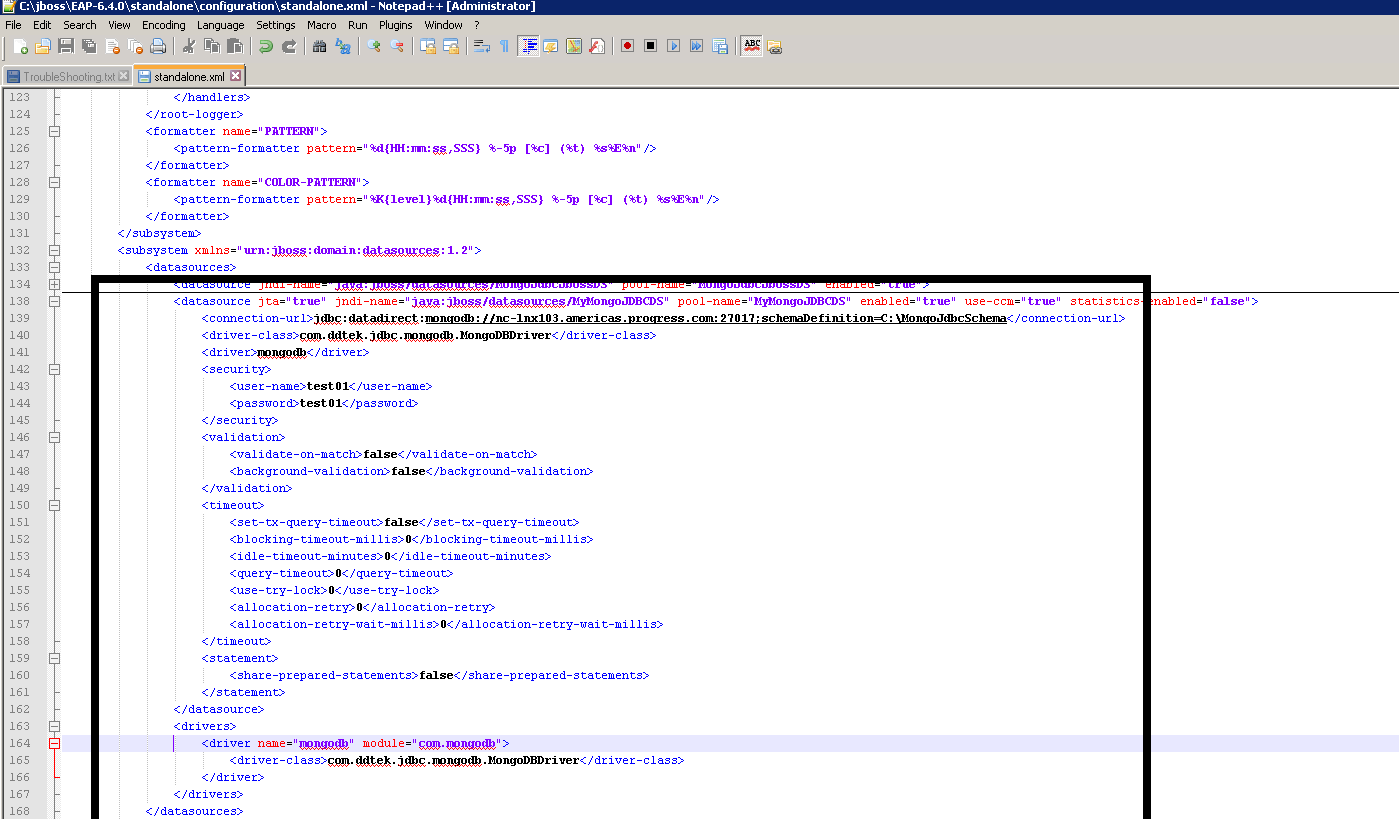Collapse the driver element at line 164
Screen dimensions: 1399x819
click(x=55, y=742)
